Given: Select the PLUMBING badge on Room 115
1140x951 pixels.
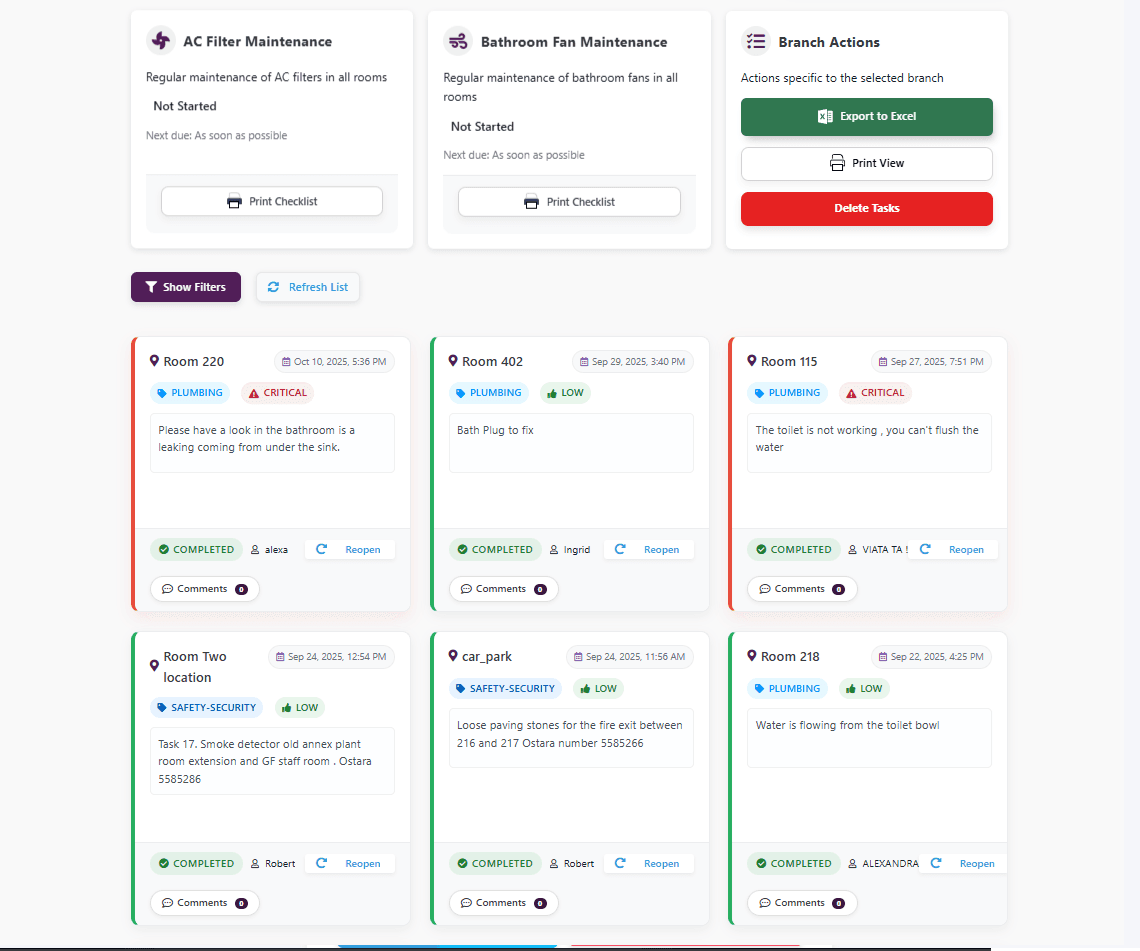Looking at the screenshot, I should [x=788, y=393].
